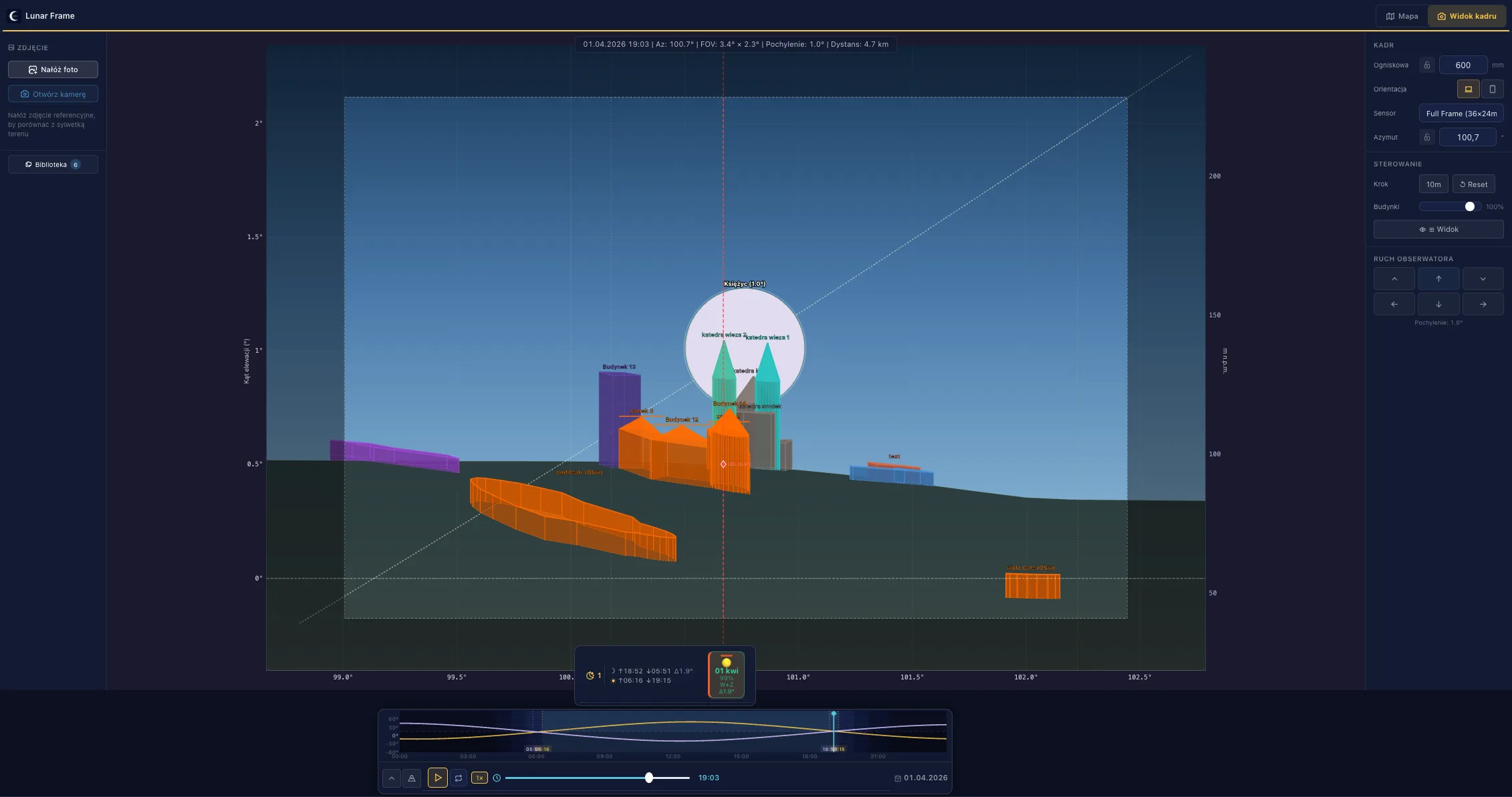Click the Lunar Frame crescent logo
Viewport: 1512px width, 797px height.
(x=13, y=15)
